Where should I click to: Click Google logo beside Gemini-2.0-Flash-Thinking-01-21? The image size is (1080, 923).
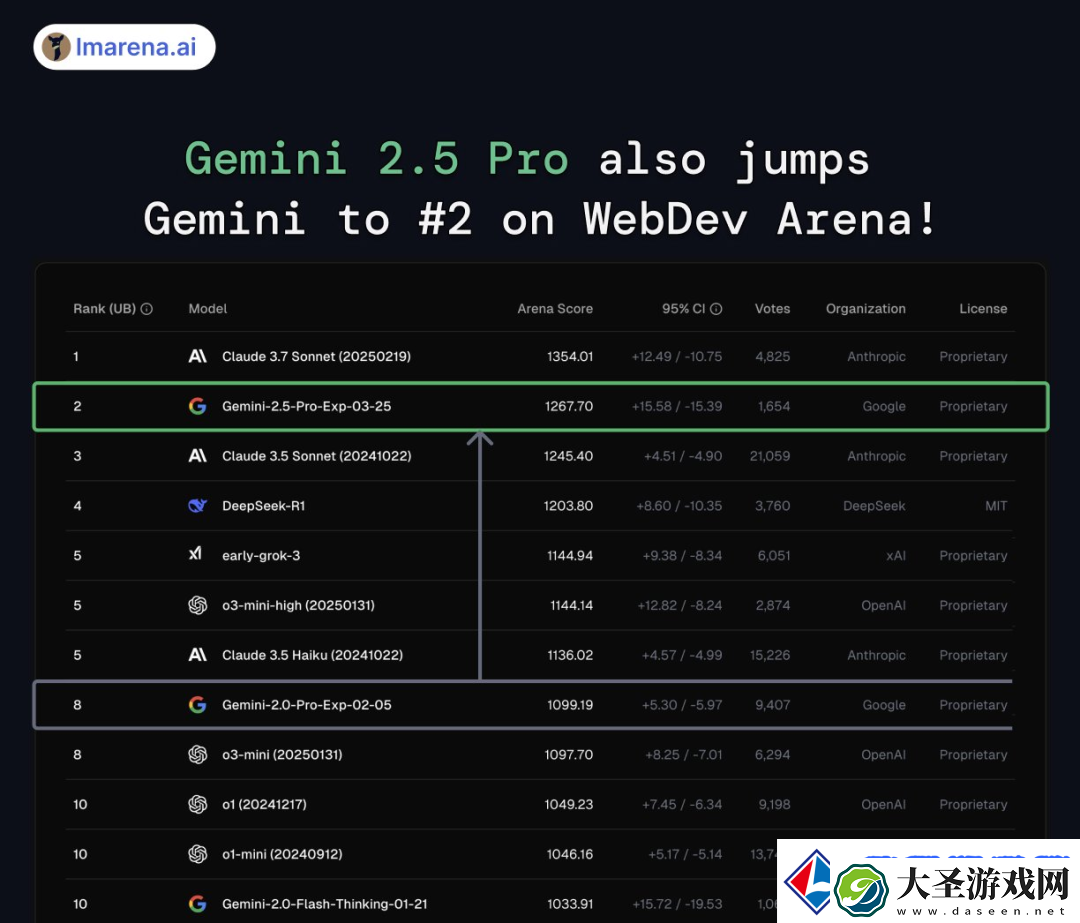(198, 904)
